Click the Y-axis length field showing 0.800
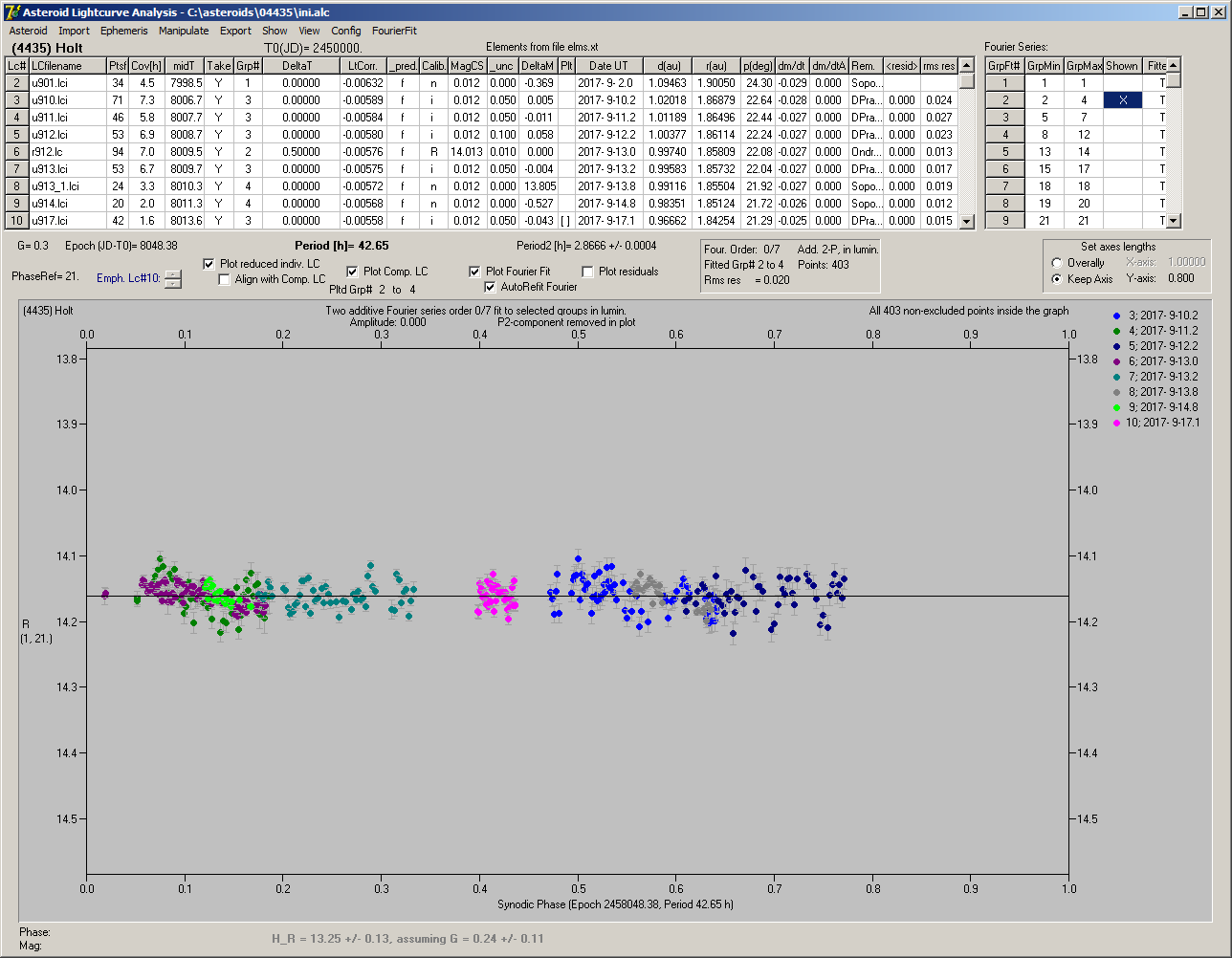The height and width of the screenshot is (958, 1232). coord(1180,279)
